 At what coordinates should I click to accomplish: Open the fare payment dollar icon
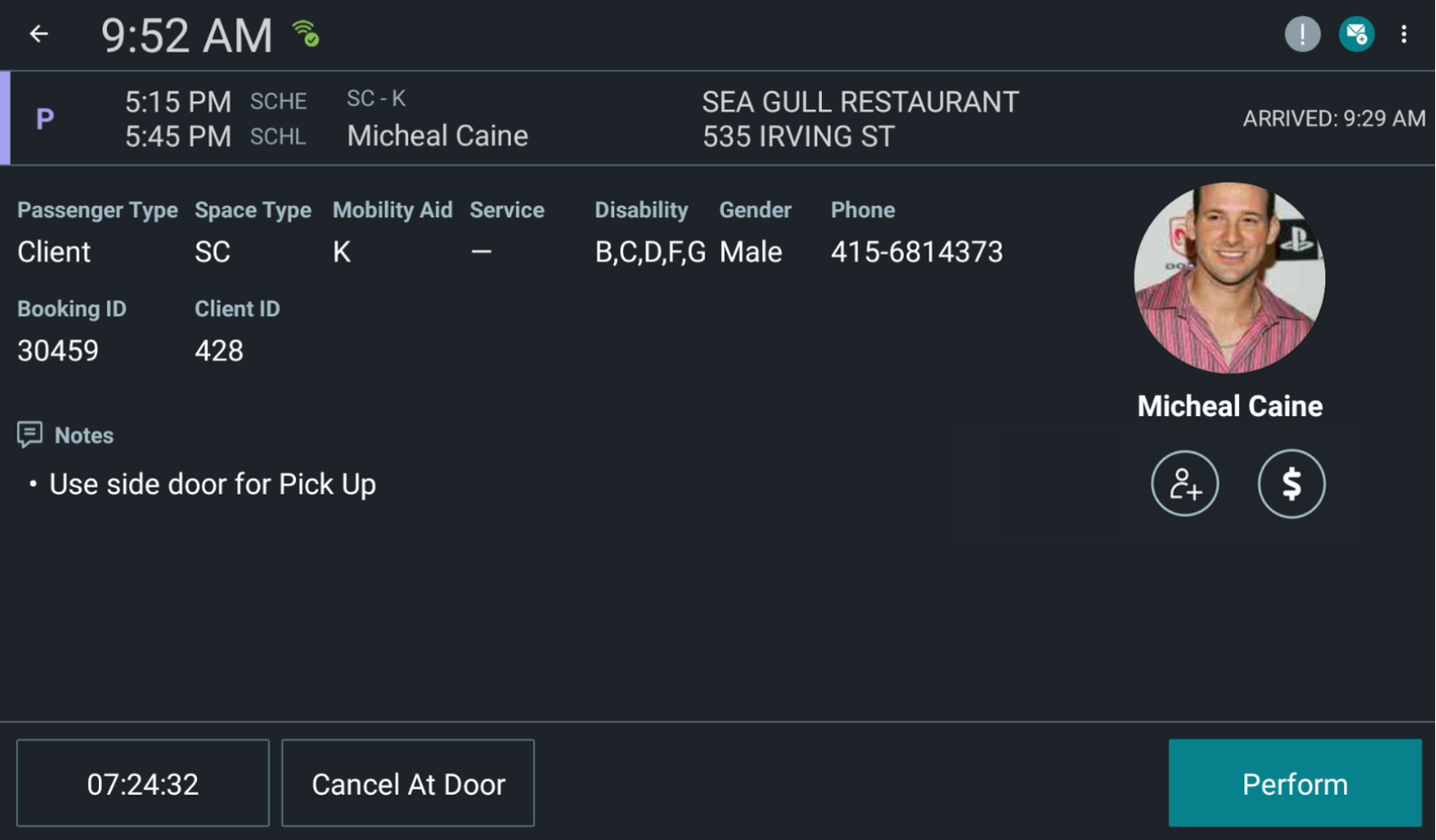pyautogui.click(x=1291, y=484)
